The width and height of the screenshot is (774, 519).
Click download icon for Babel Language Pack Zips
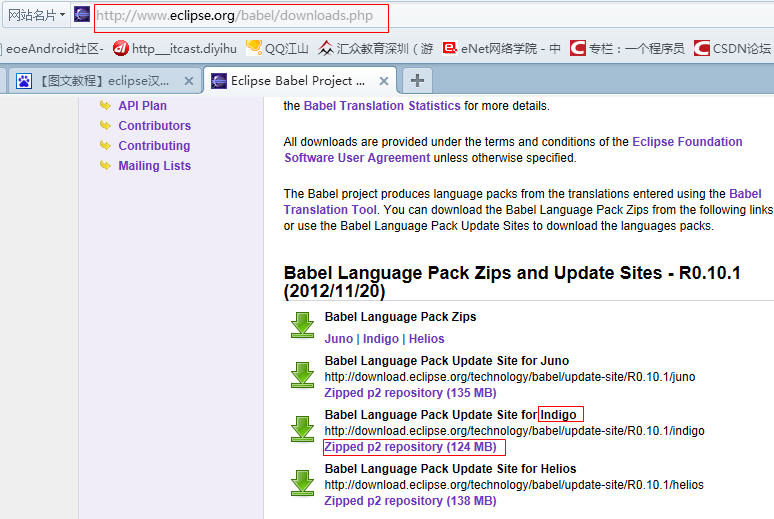click(302, 325)
